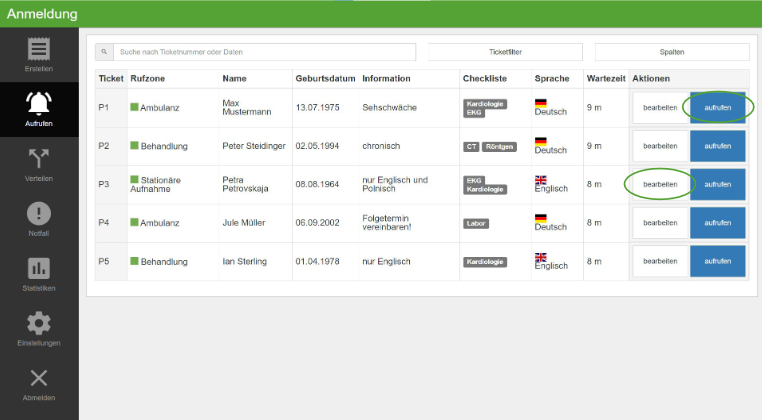The height and width of the screenshot is (420, 762).
Task: Open the Ticketfilter dropdown
Action: [505, 52]
